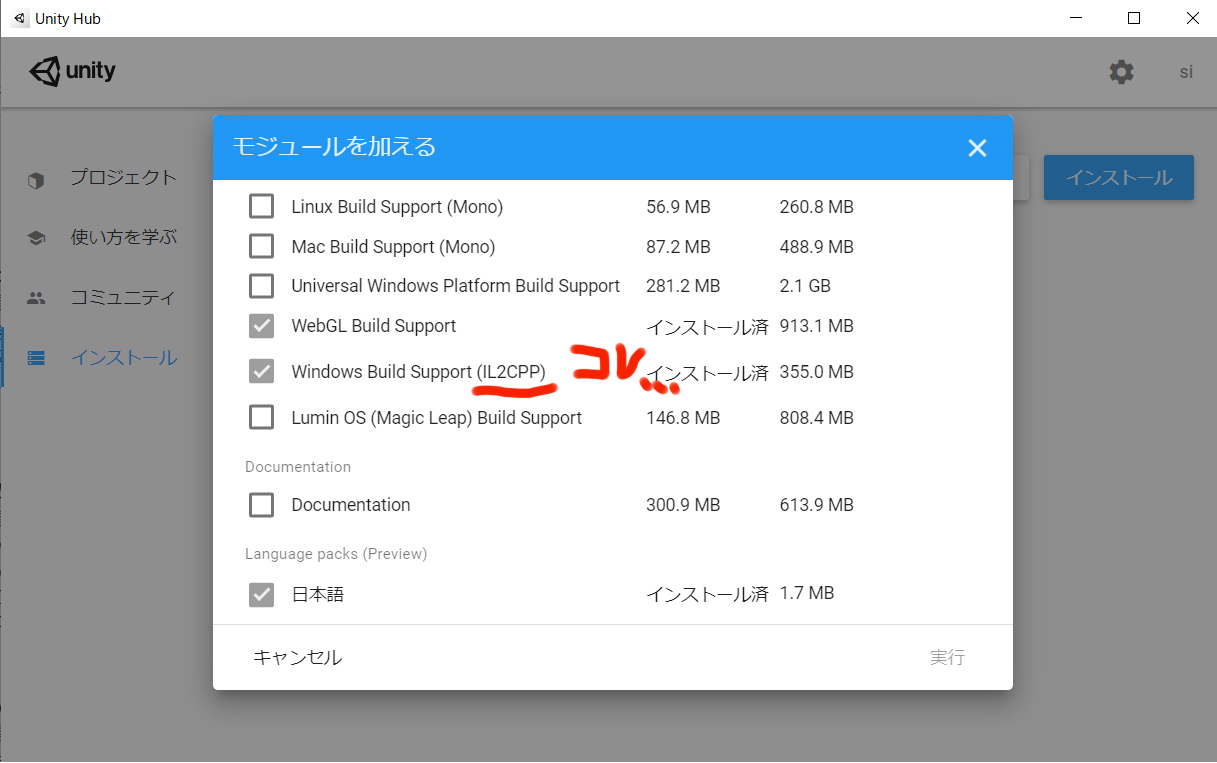Enable Linux Build Support (Mono)

[261, 206]
